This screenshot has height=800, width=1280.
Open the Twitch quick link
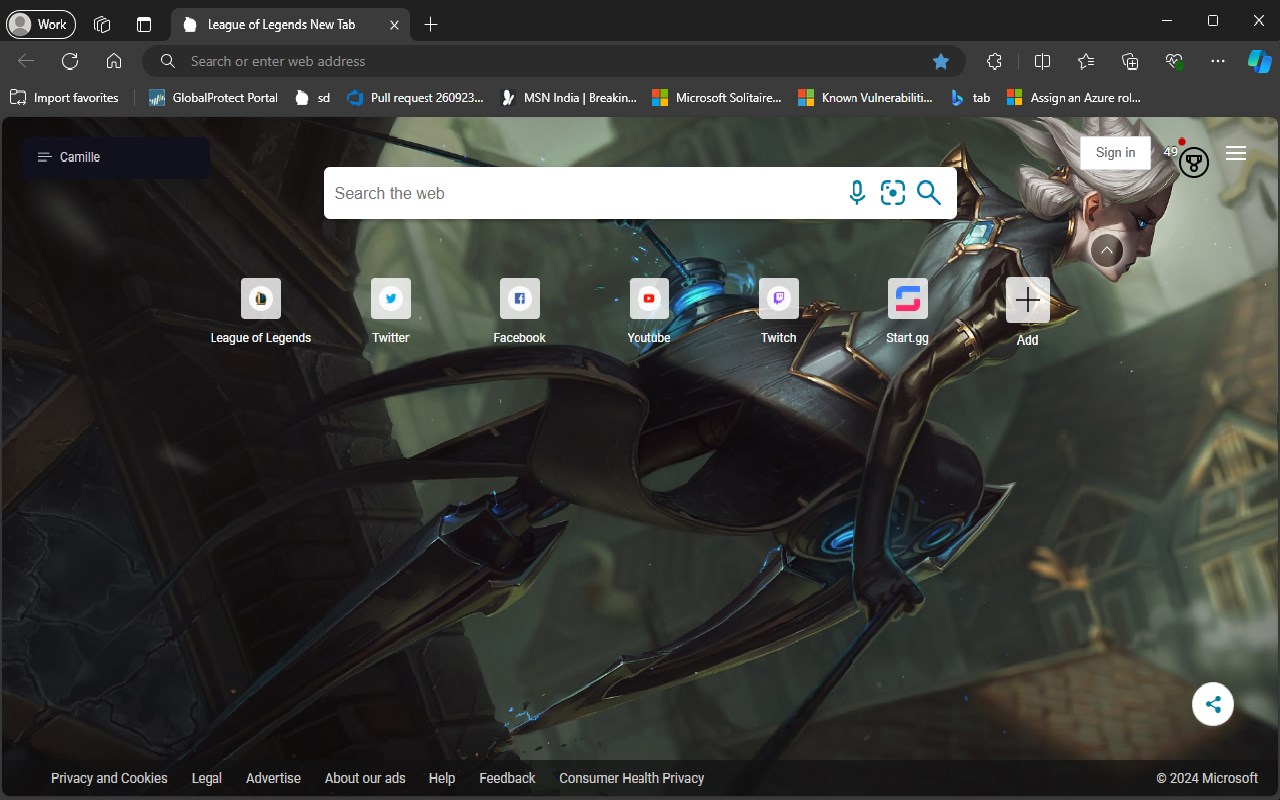coord(779,311)
